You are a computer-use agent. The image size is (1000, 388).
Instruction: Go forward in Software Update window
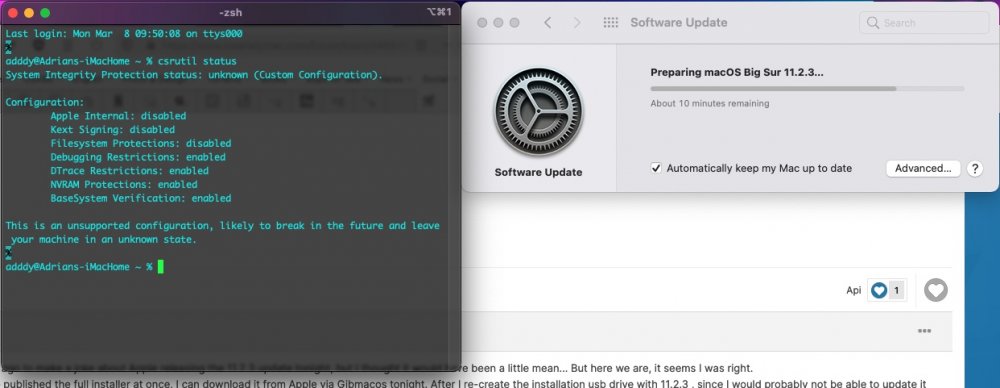click(x=577, y=23)
